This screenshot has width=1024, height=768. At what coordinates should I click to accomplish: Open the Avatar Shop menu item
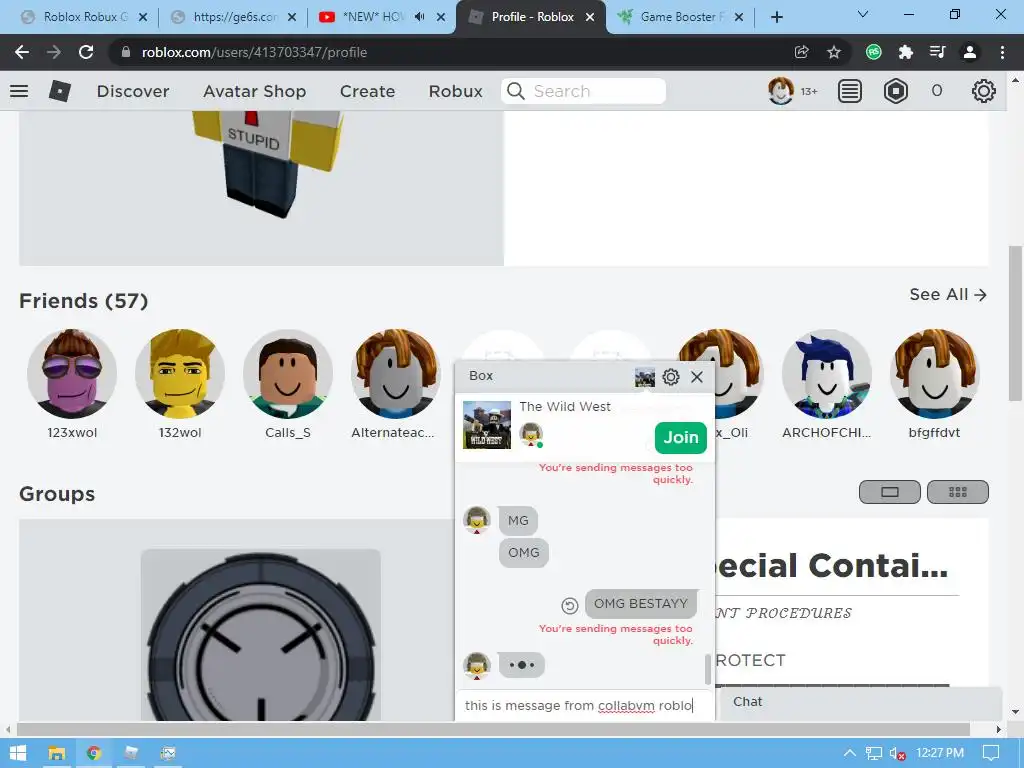pos(255,91)
